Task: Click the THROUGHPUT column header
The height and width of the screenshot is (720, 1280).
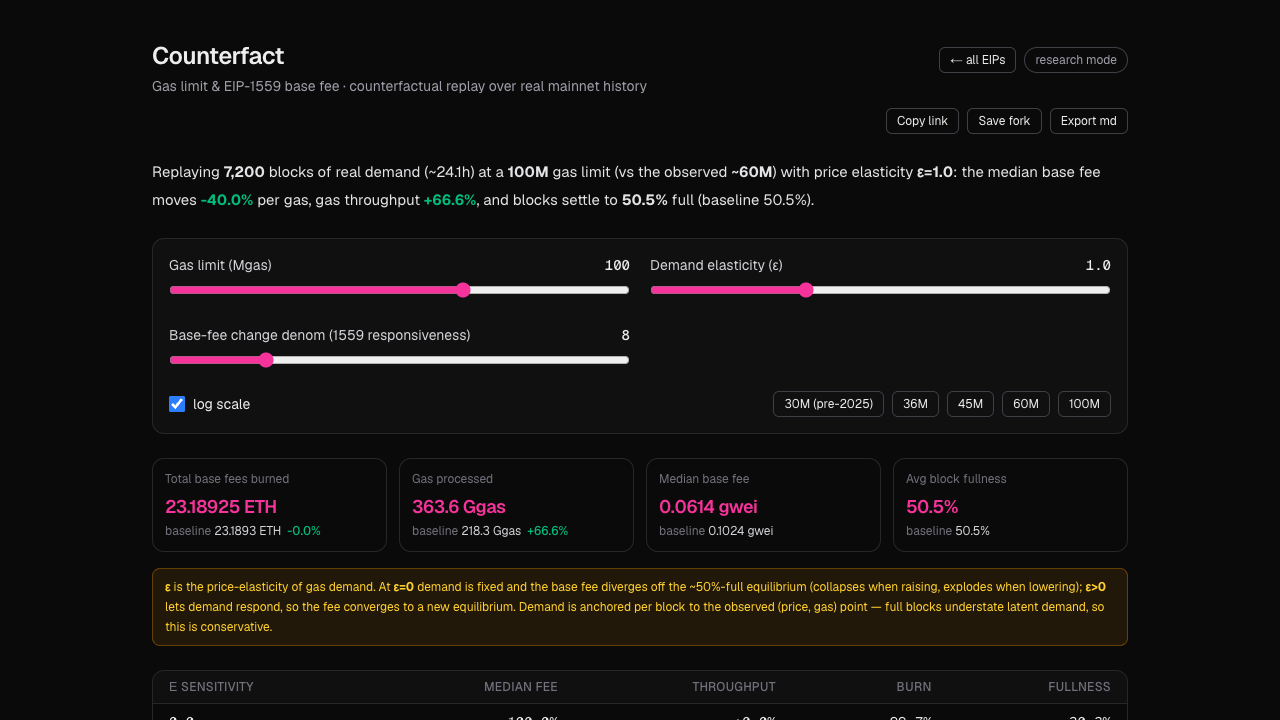Action: point(734,687)
